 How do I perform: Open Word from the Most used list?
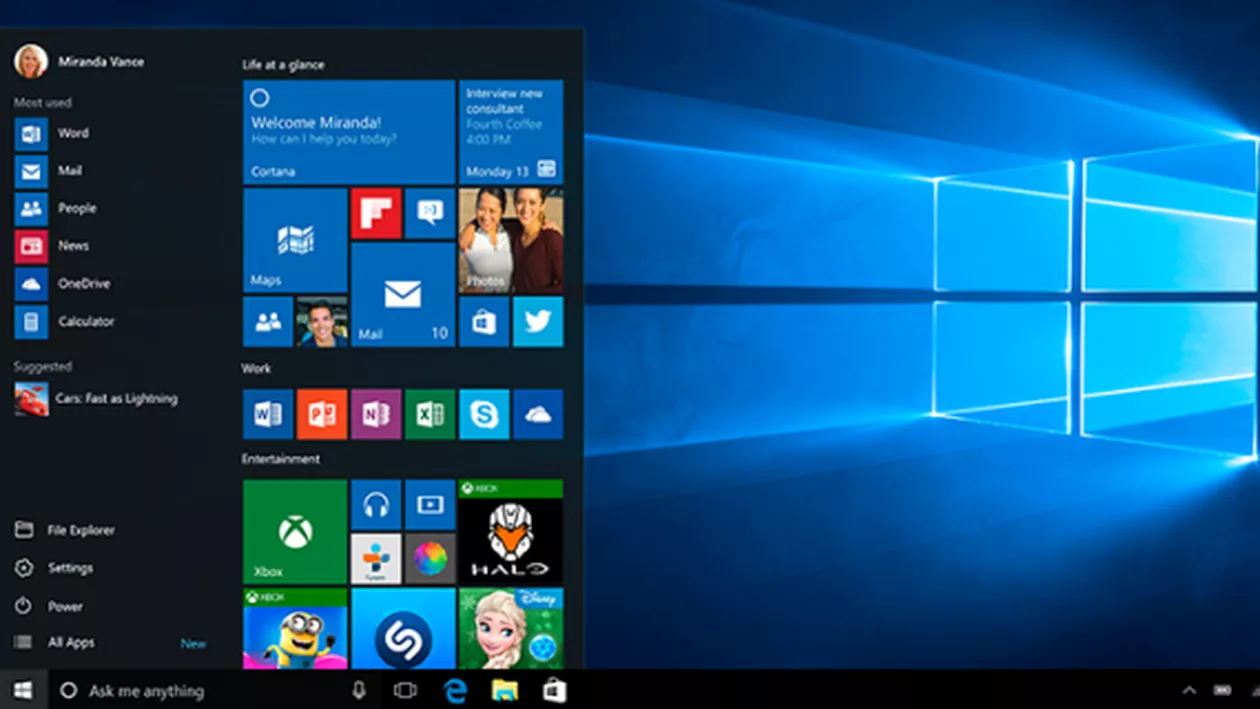tap(52, 133)
